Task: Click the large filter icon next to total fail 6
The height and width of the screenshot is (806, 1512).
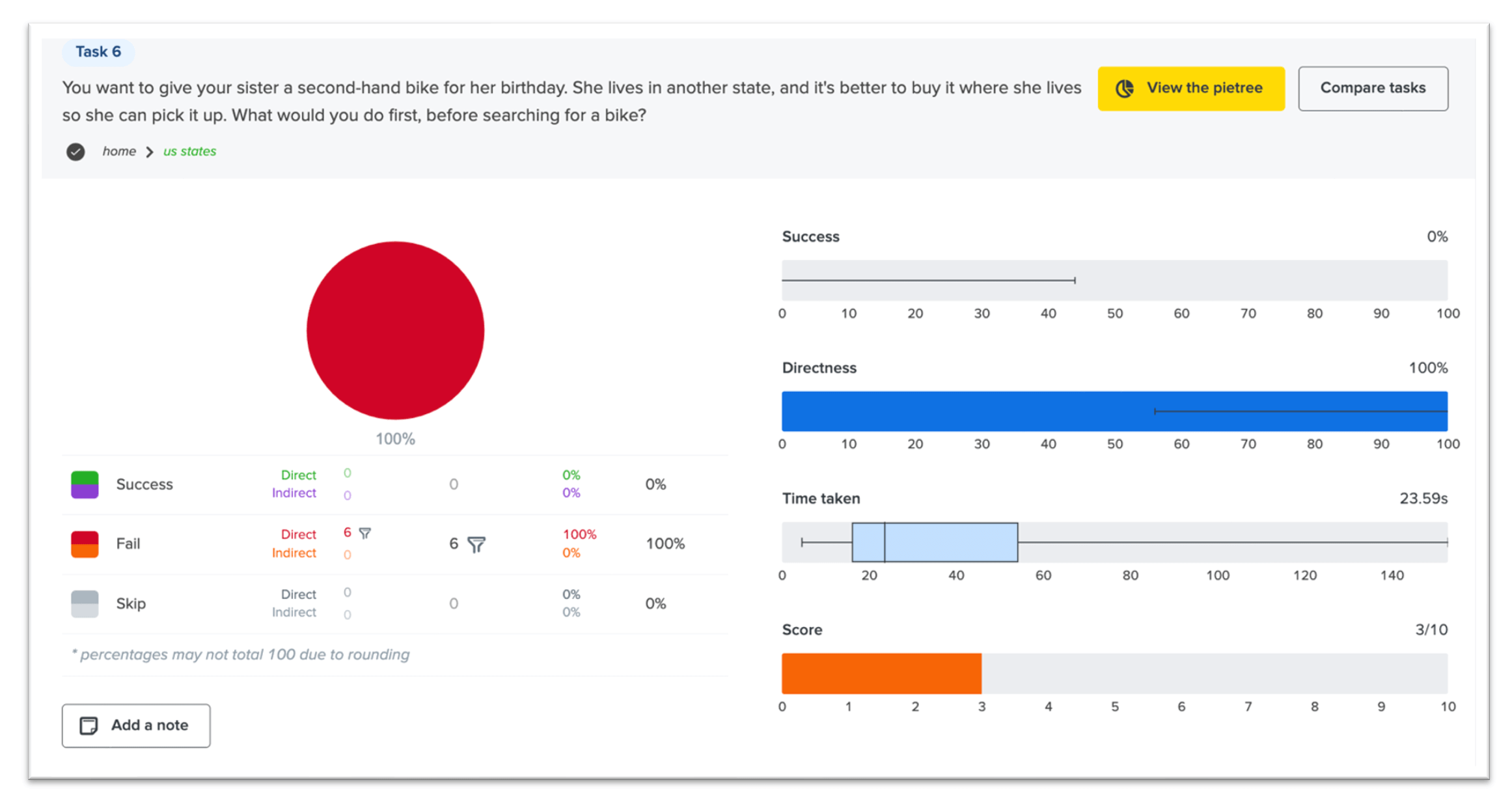Action: click(476, 544)
